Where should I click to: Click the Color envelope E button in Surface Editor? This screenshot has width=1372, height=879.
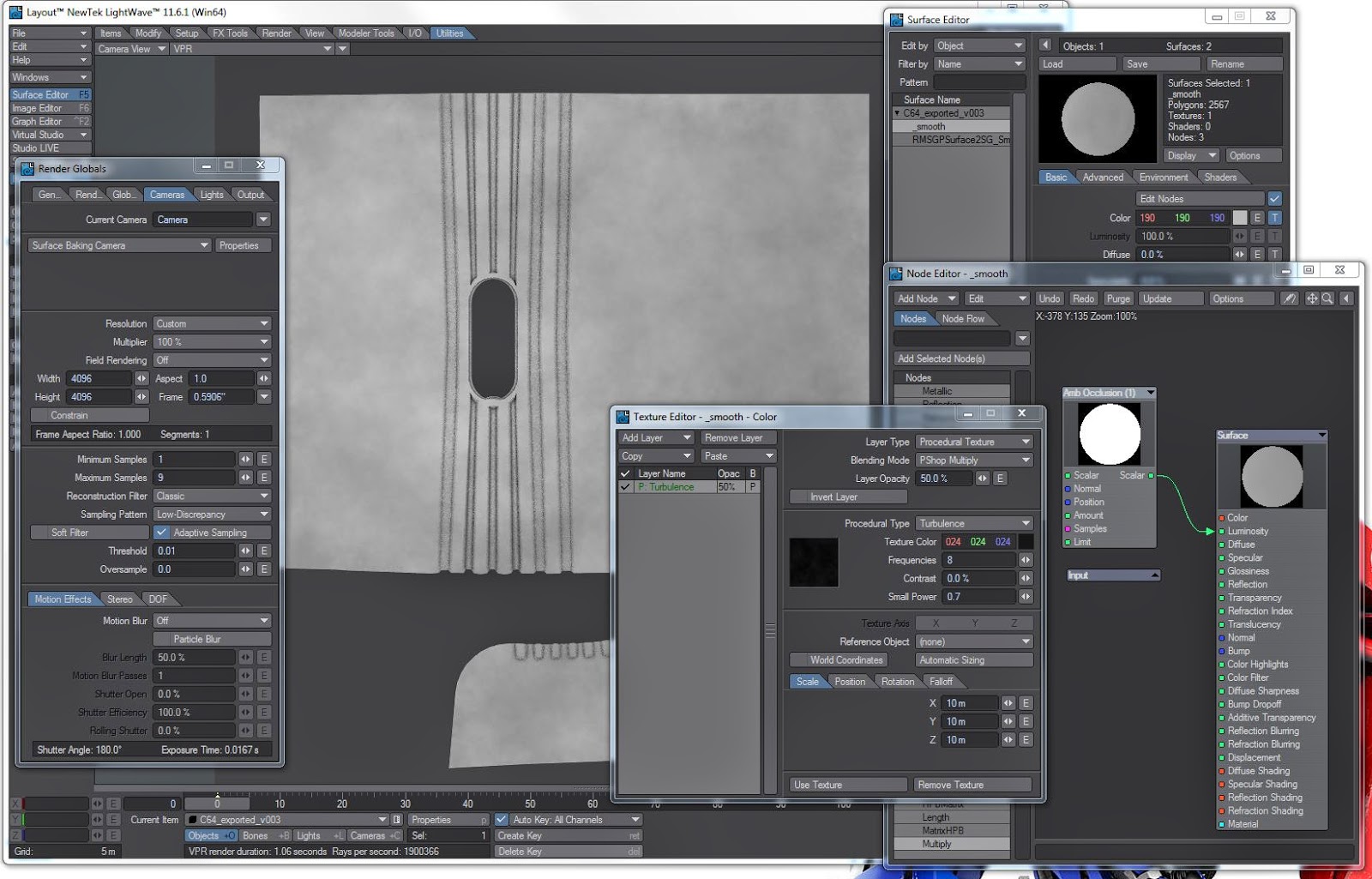click(x=1257, y=218)
